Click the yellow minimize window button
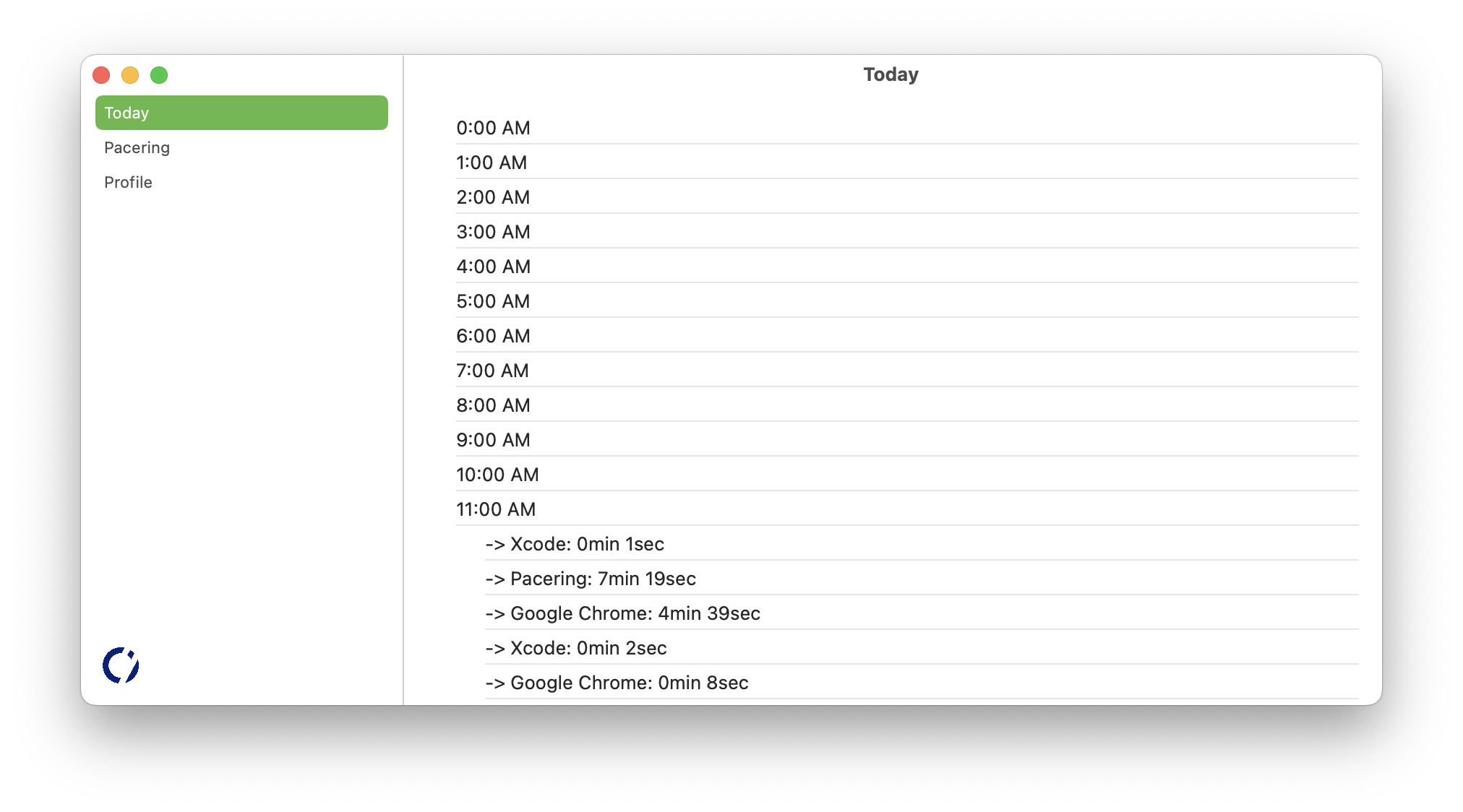This screenshot has height=812, width=1463. [x=130, y=75]
